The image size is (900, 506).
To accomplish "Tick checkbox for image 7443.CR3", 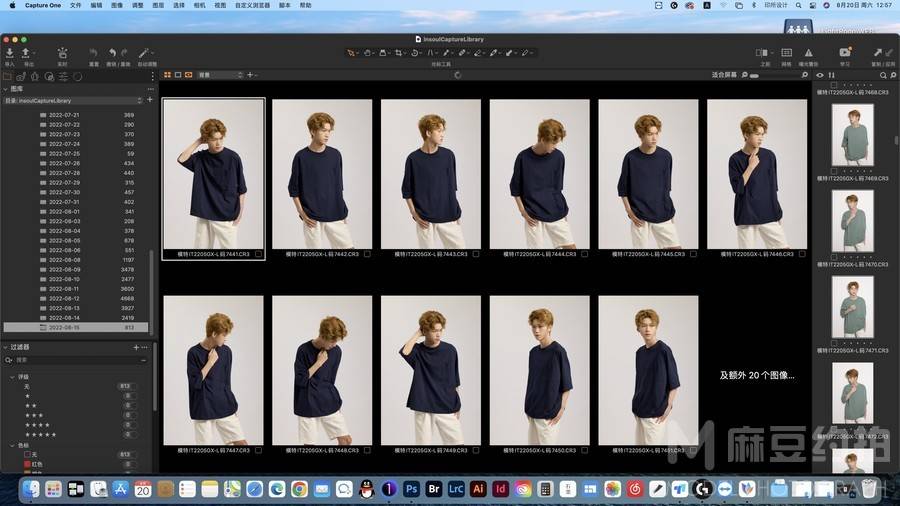I will (x=476, y=254).
